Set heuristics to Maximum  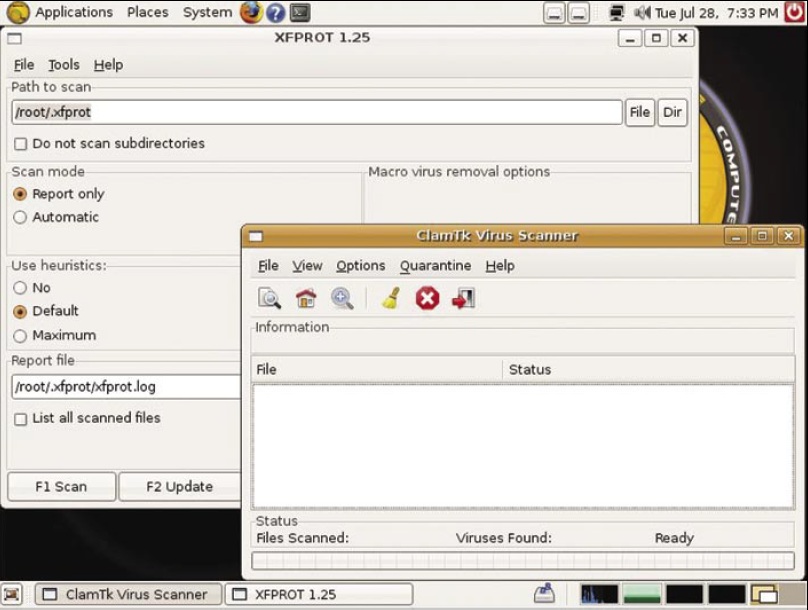(20, 335)
